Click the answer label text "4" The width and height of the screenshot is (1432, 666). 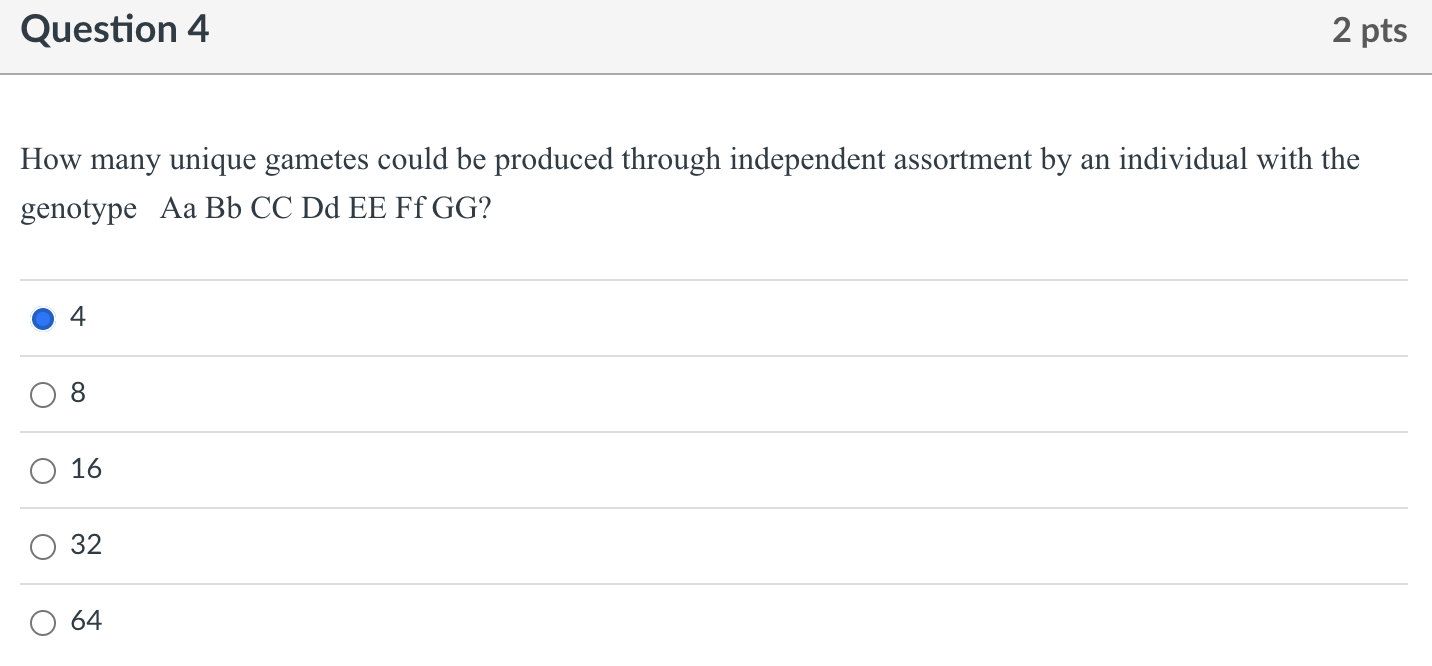[x=79, y=318]
